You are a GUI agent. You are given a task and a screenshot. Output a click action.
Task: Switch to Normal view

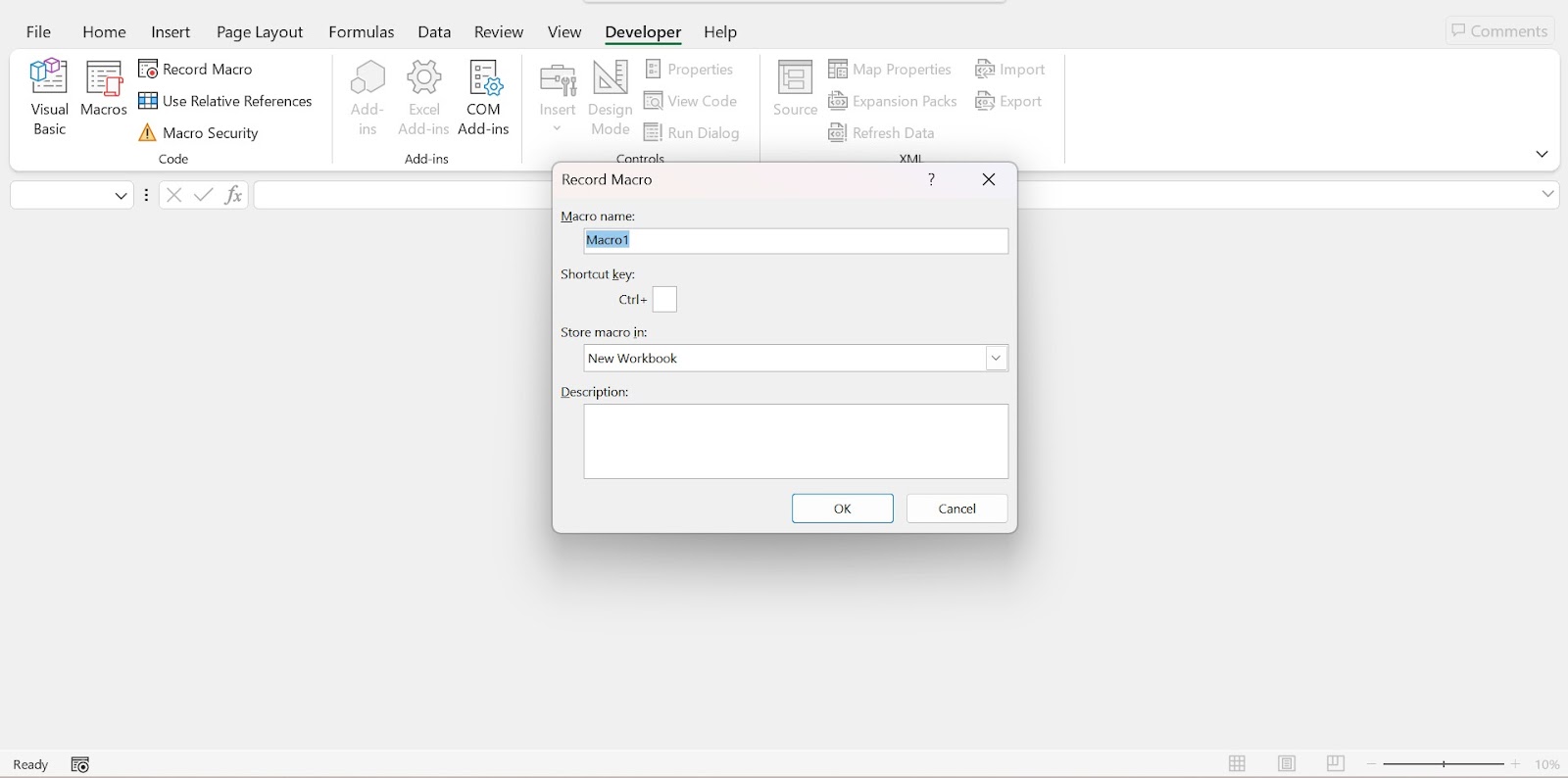tap(1237, 764)
